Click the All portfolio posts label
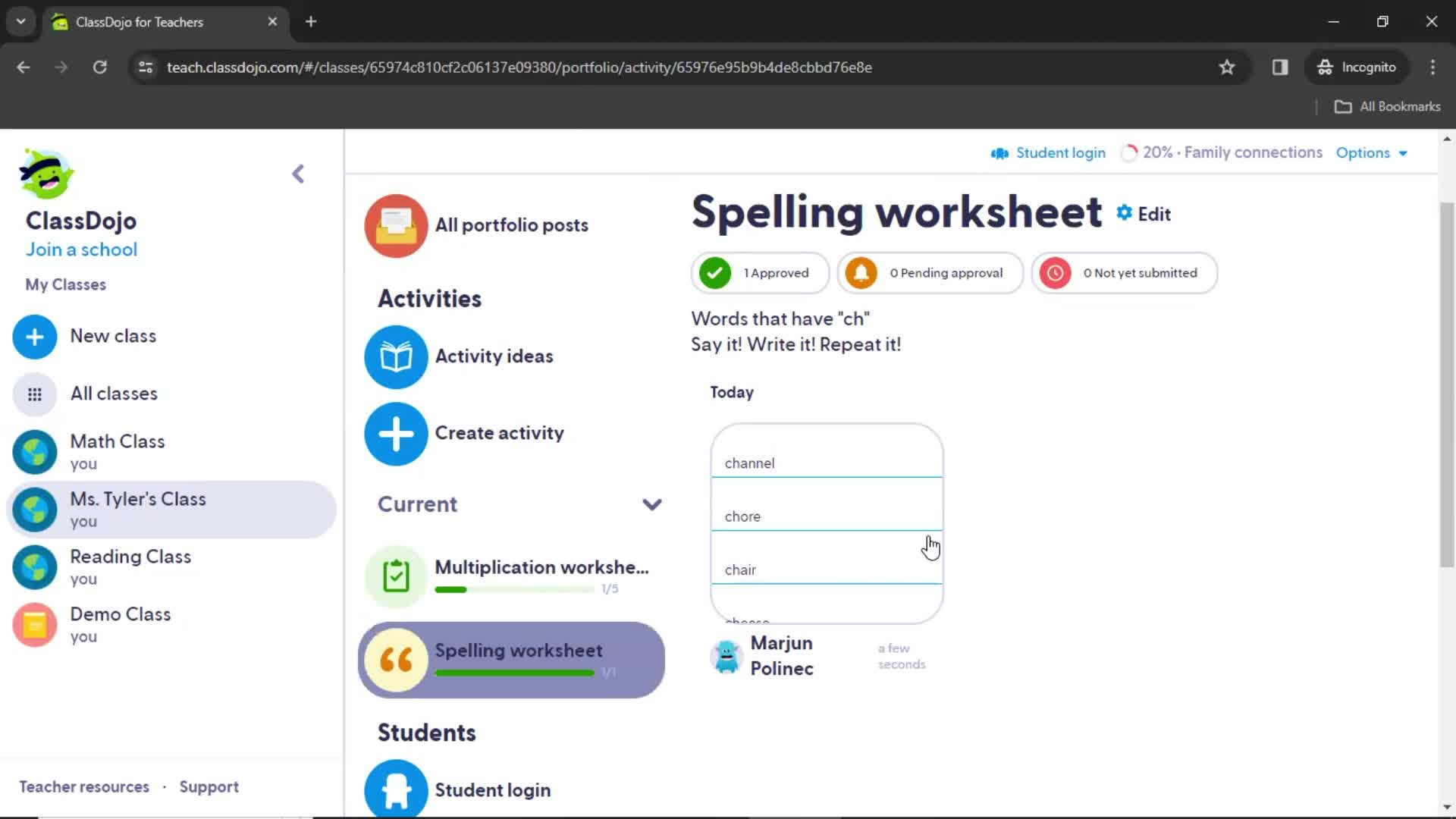Viewport: 1456px width, 819px height. click(x=511, y=225)
